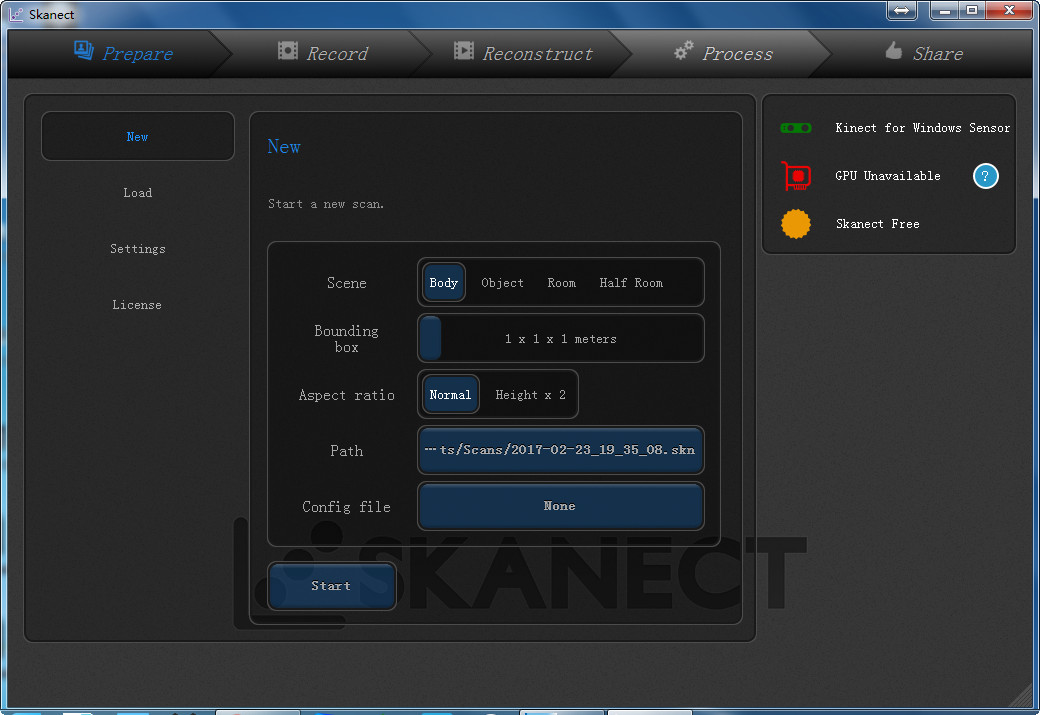
Task: Choose Half Room scene option
Action: tap(631, 283)
